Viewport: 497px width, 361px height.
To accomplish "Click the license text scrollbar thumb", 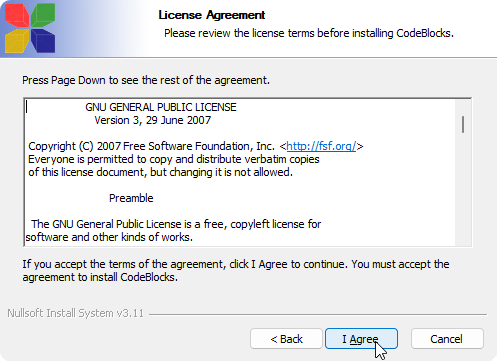I will (463, 124).
